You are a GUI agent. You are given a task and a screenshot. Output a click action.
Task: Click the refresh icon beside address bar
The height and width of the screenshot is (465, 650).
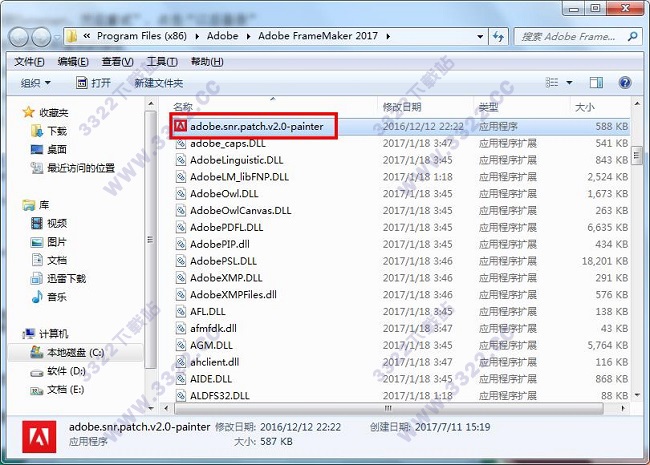499,37
